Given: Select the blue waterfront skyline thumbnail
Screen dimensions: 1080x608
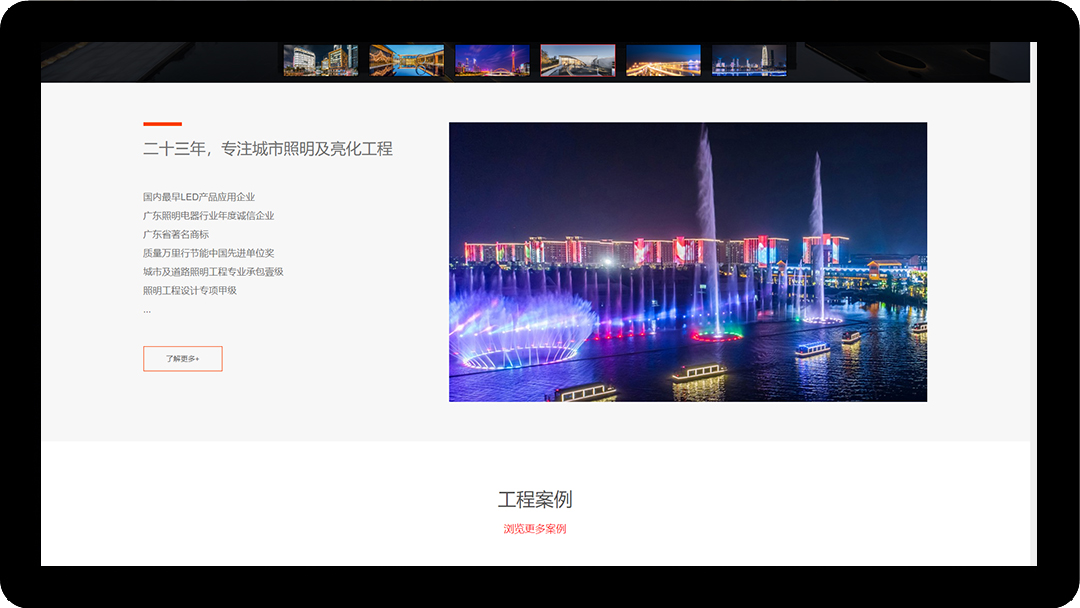Looking at the screenshot, I should click(x=749, y=61).
